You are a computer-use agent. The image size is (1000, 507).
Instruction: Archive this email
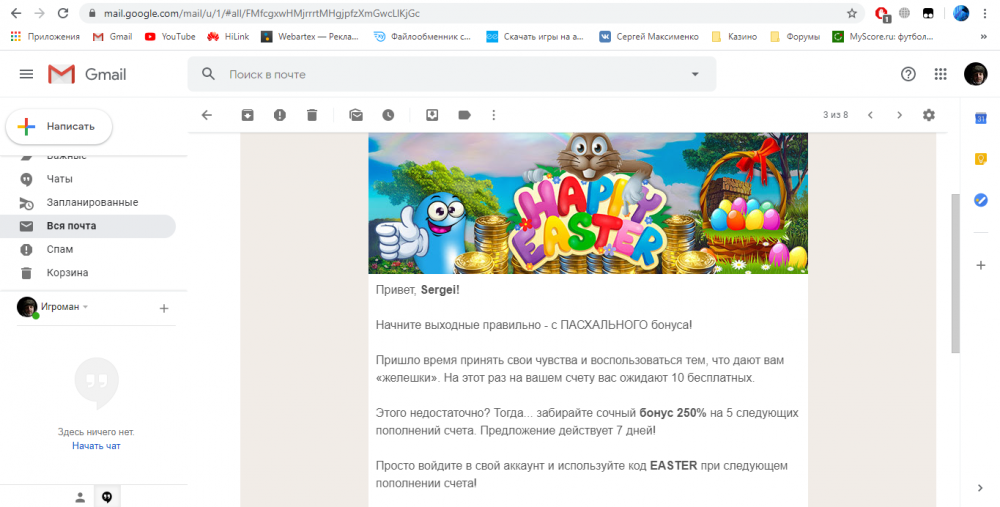[x=247, y=115]
